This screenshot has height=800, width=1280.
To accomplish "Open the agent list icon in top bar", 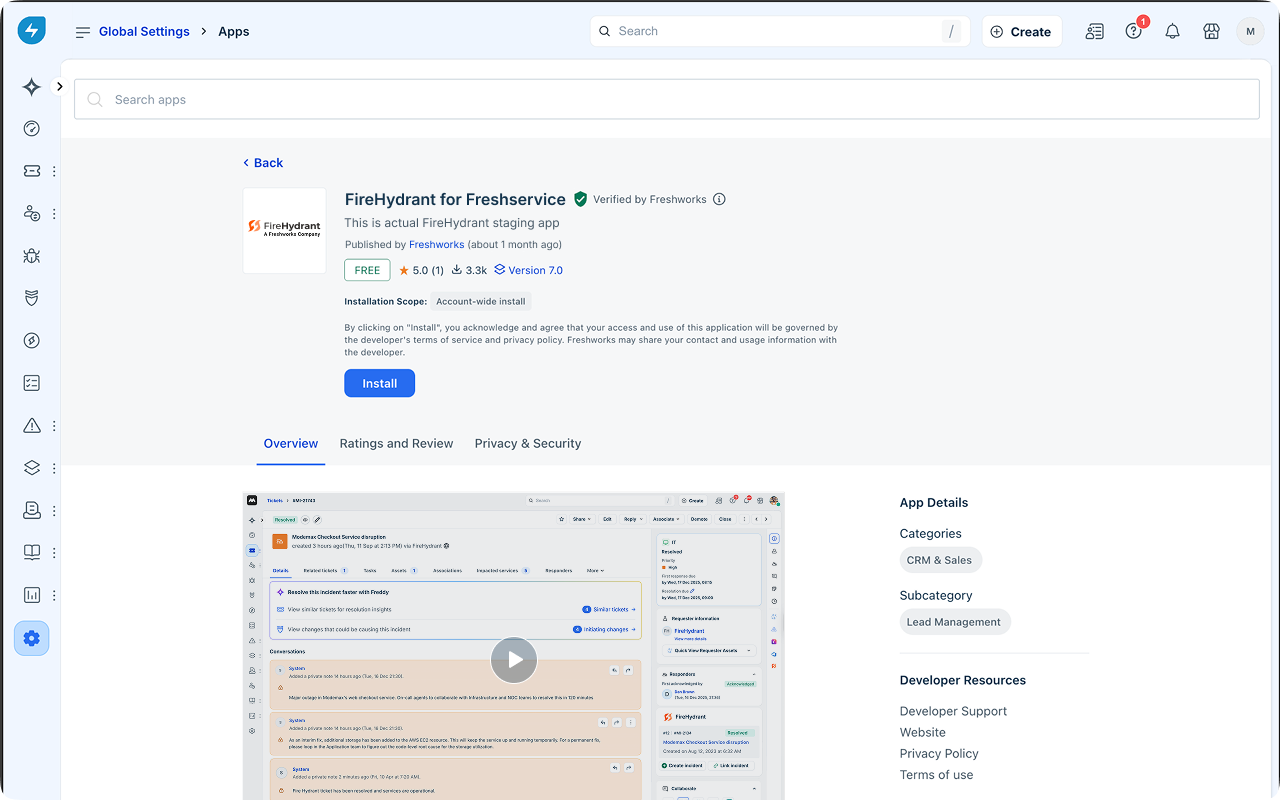I will pos(1095,31).
